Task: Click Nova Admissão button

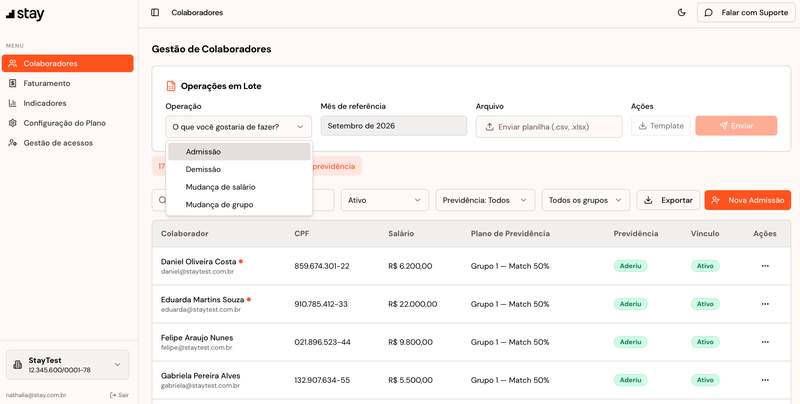Action: [x=747, y=200]
